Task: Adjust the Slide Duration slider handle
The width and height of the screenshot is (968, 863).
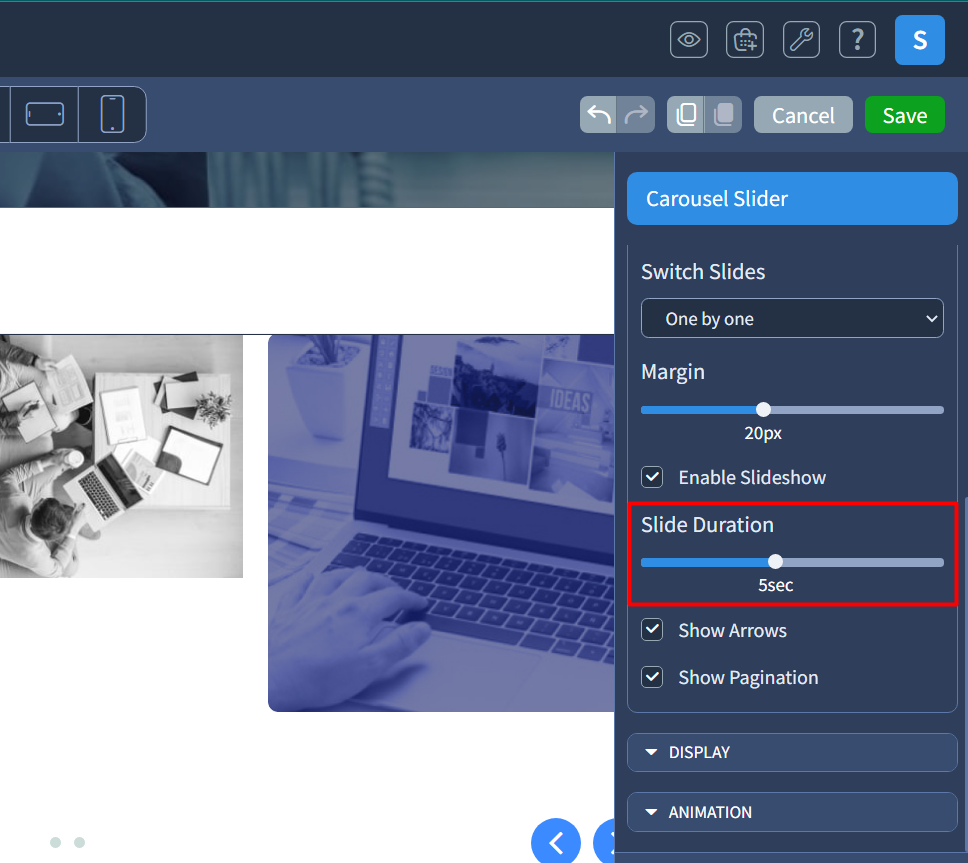Action: (x=776, y=561)
